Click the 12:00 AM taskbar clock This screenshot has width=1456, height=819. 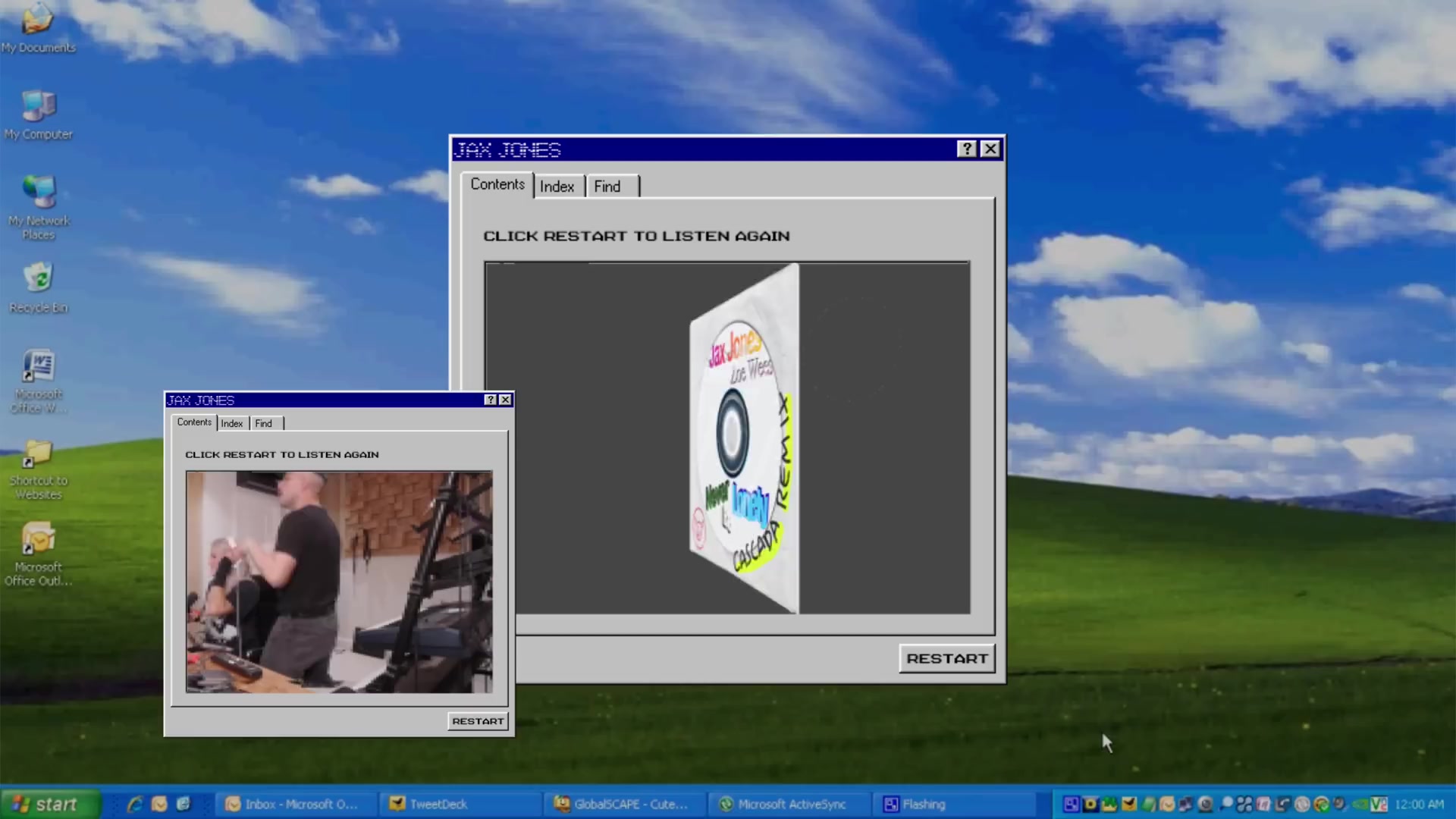point(1419,804)
